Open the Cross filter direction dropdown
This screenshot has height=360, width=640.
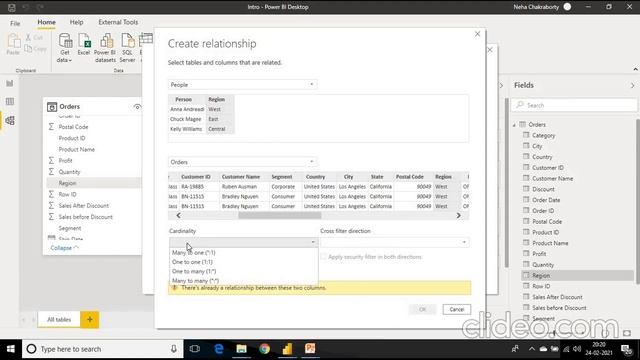click(x=395, y=242)
